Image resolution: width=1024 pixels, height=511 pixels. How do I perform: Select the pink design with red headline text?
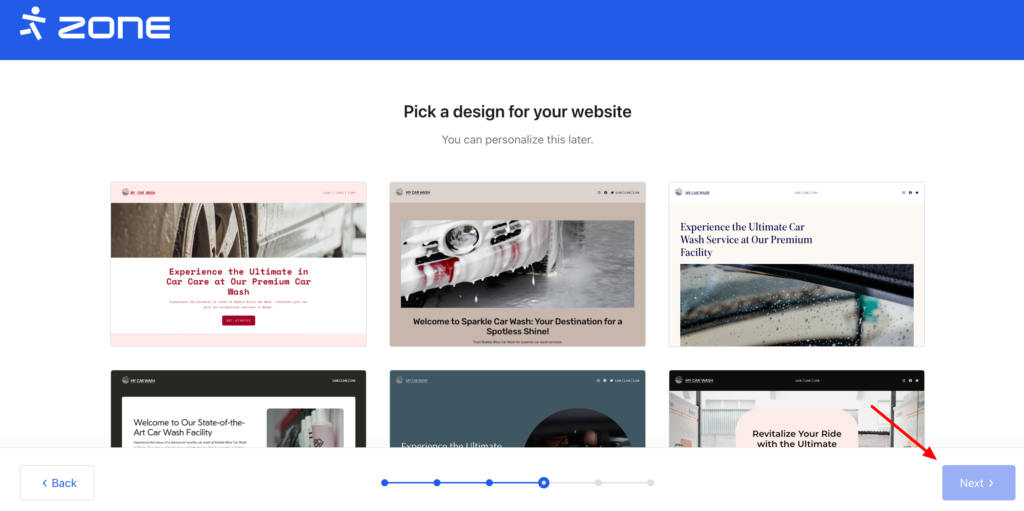(238, 264)
